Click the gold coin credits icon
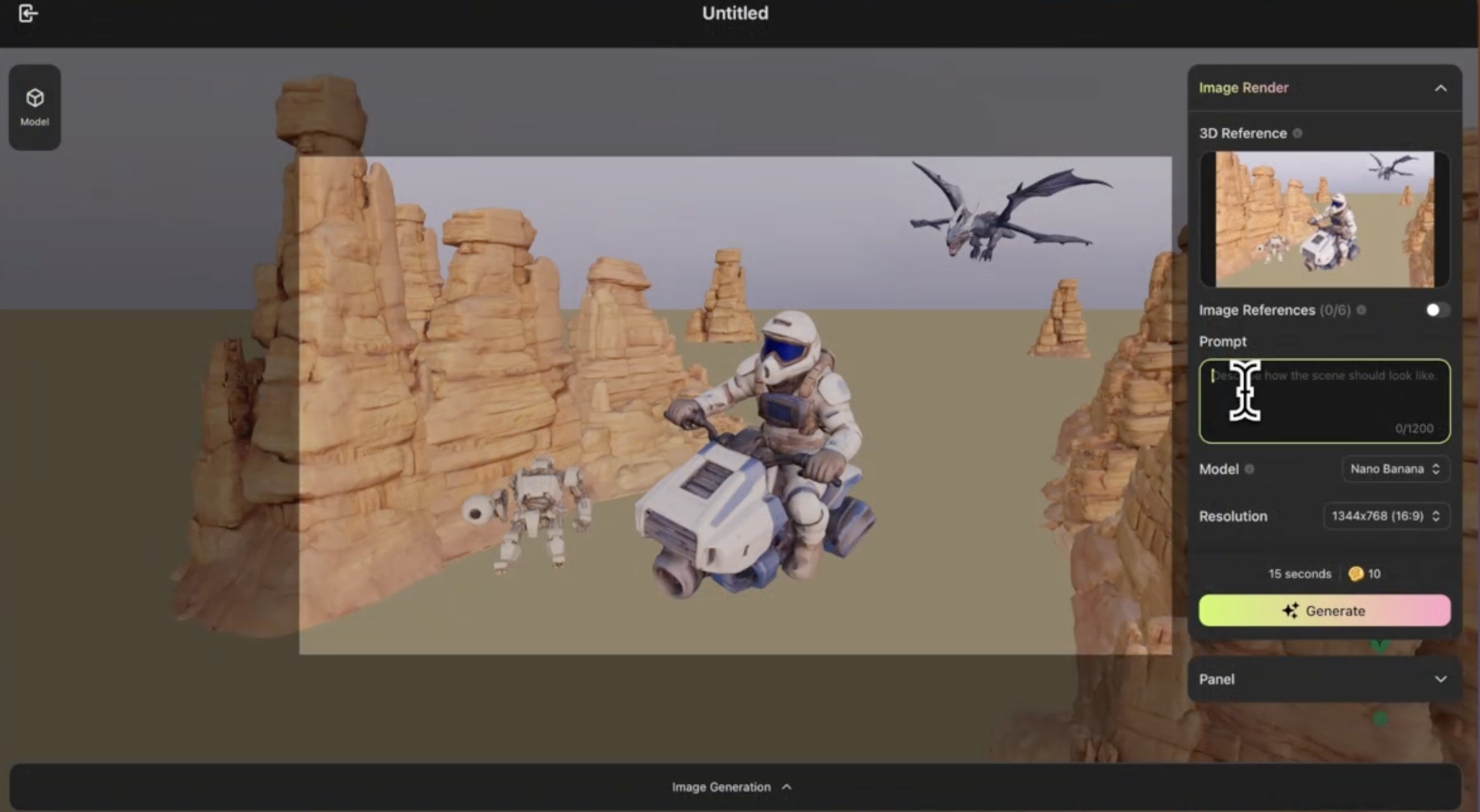 pos(1356,573)
